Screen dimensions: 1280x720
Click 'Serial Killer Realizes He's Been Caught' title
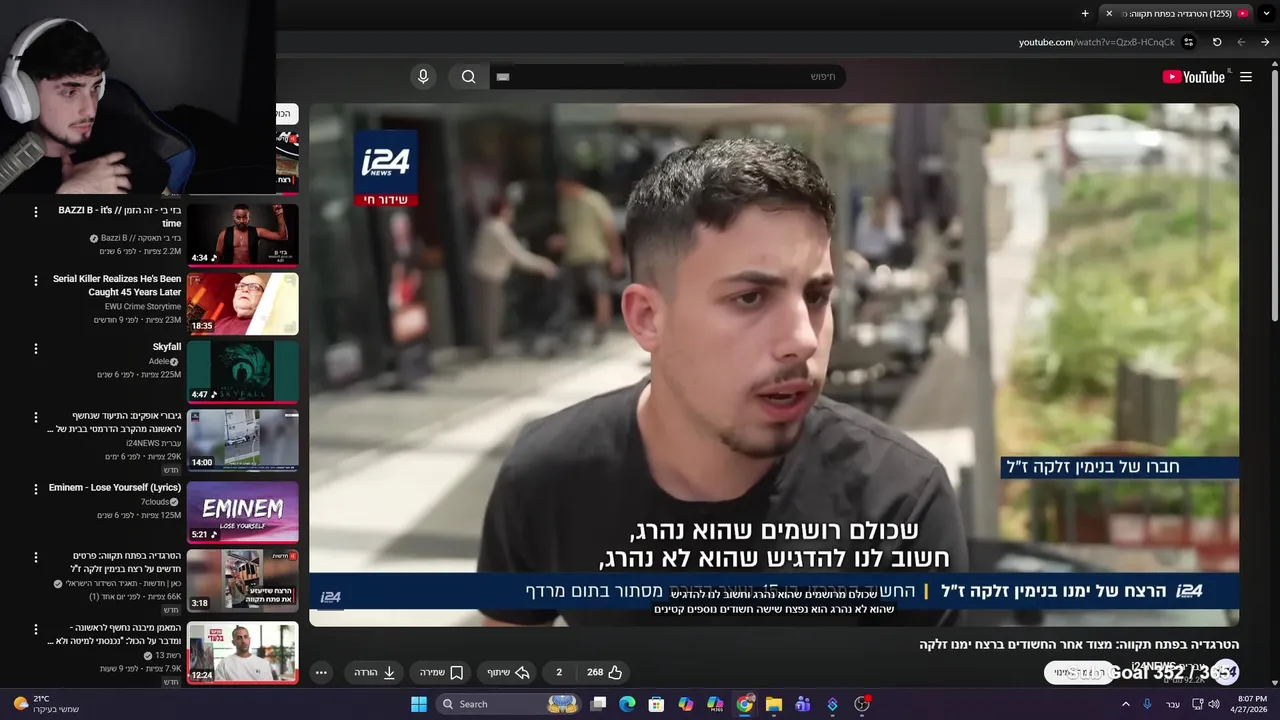coord(117,286)
